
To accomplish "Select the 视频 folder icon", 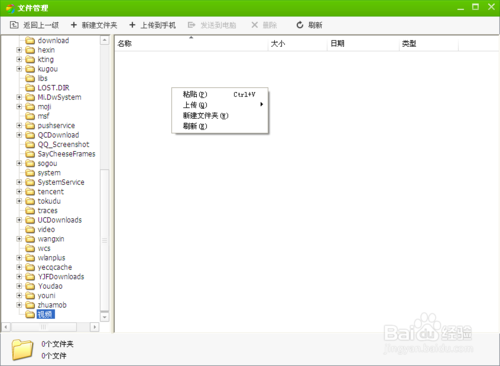I will click(x=30, y=314).
